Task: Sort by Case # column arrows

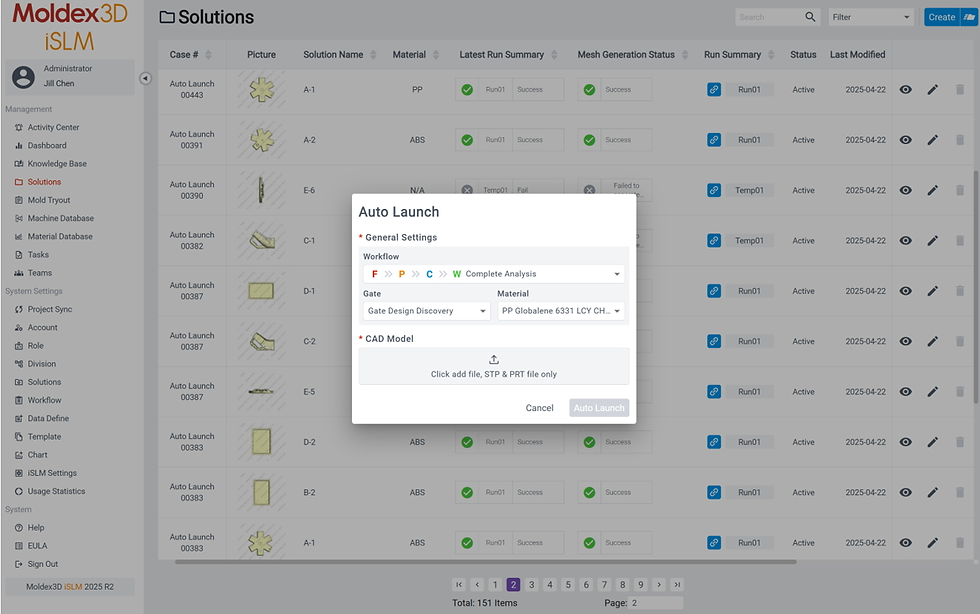Action: [x=208, y=55]
